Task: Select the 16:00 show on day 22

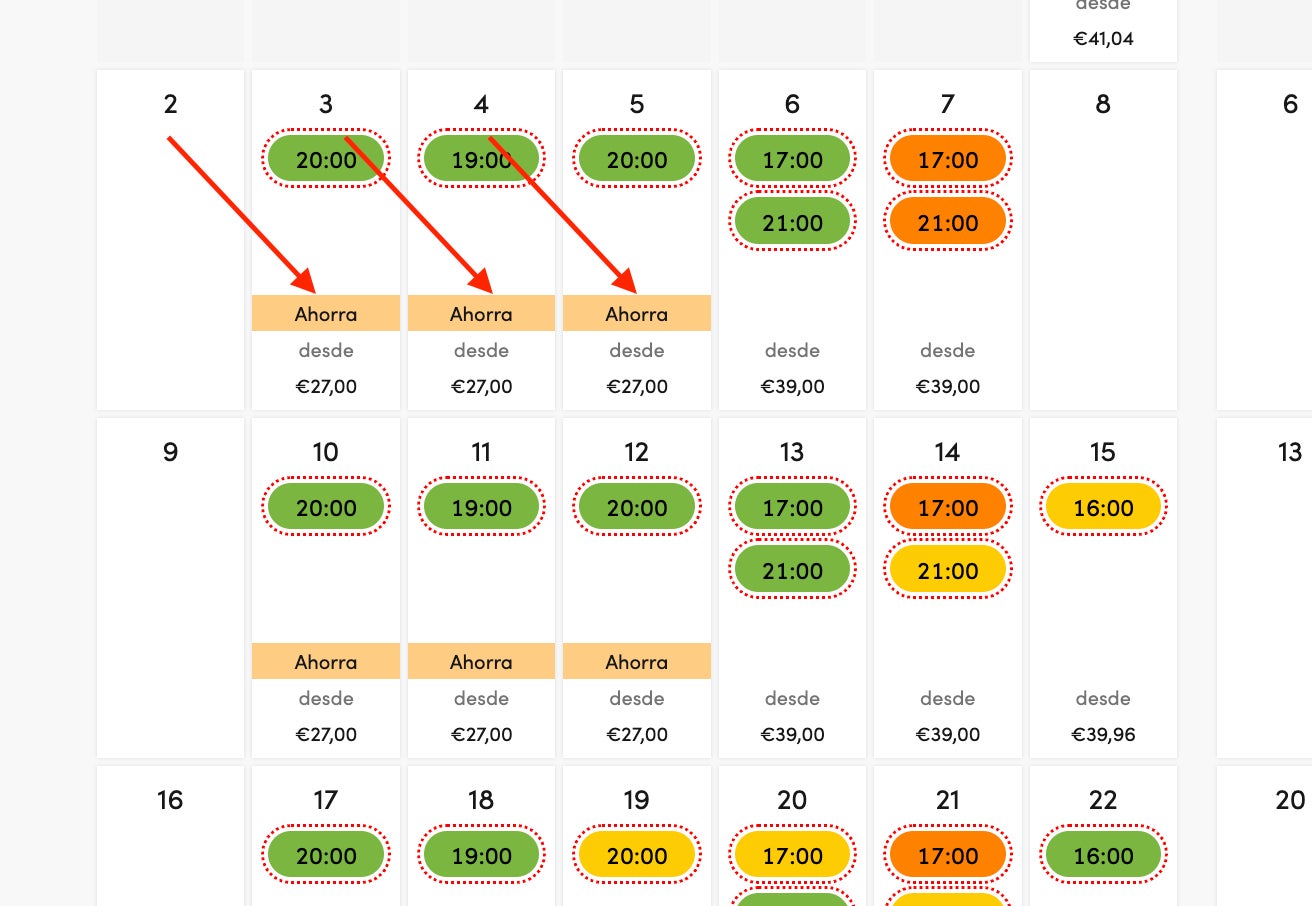Action: tap(1103, 855)
